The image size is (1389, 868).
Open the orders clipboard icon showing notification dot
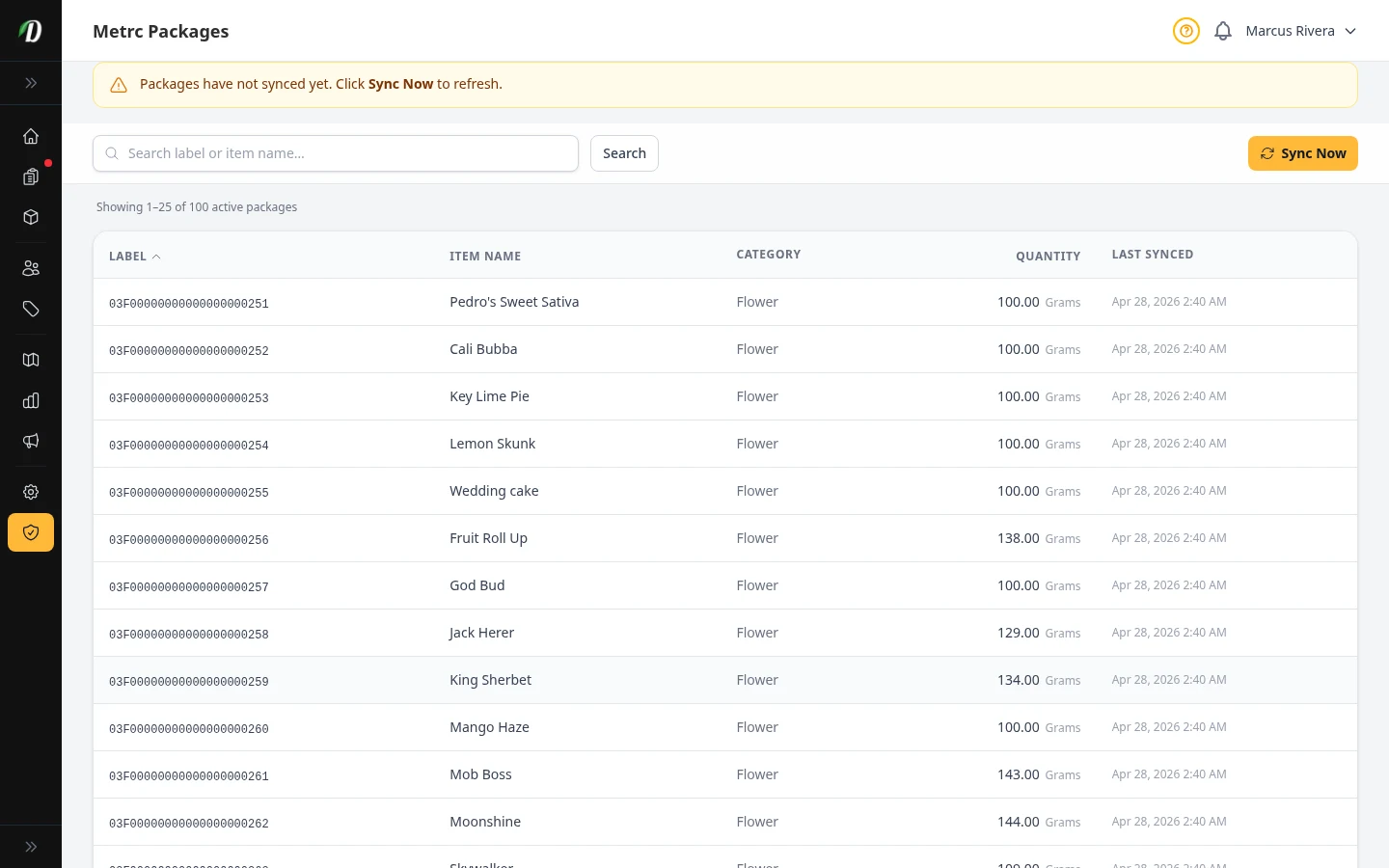click(x=31, y=177)
